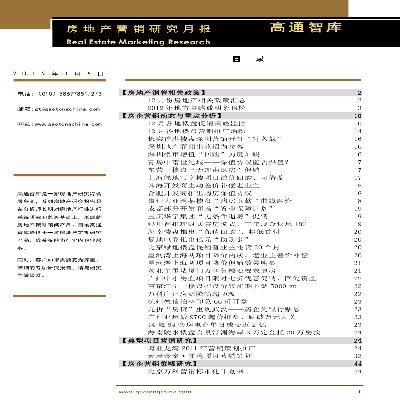
Task: Click the issue date line in the left sidebar
Action: [58, 74]
